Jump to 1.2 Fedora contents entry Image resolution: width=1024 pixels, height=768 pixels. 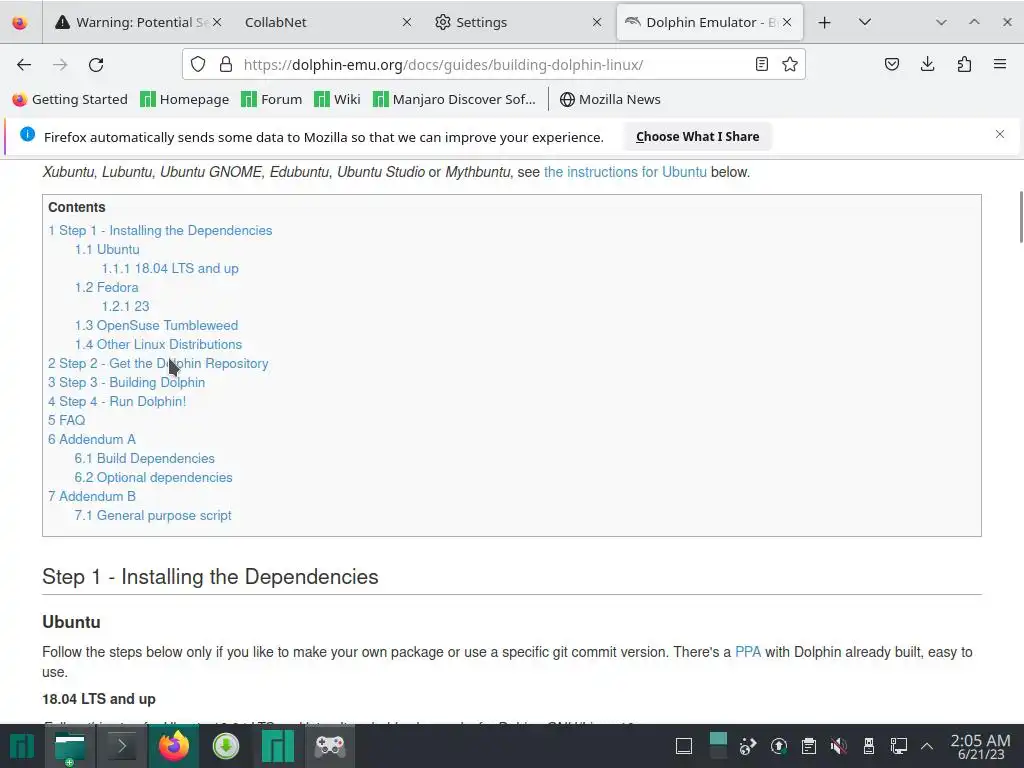pyautogui.click(x=106, y=287)
